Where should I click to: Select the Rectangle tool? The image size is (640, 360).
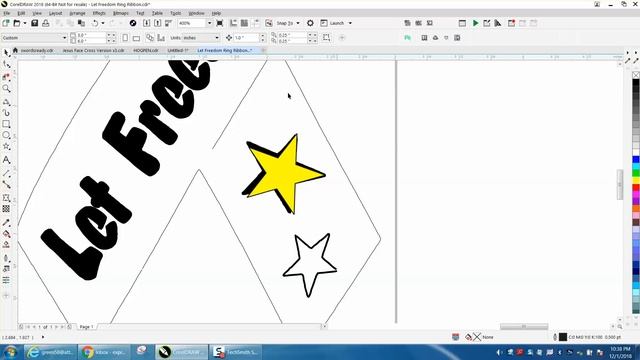click(x=6, y=124)
